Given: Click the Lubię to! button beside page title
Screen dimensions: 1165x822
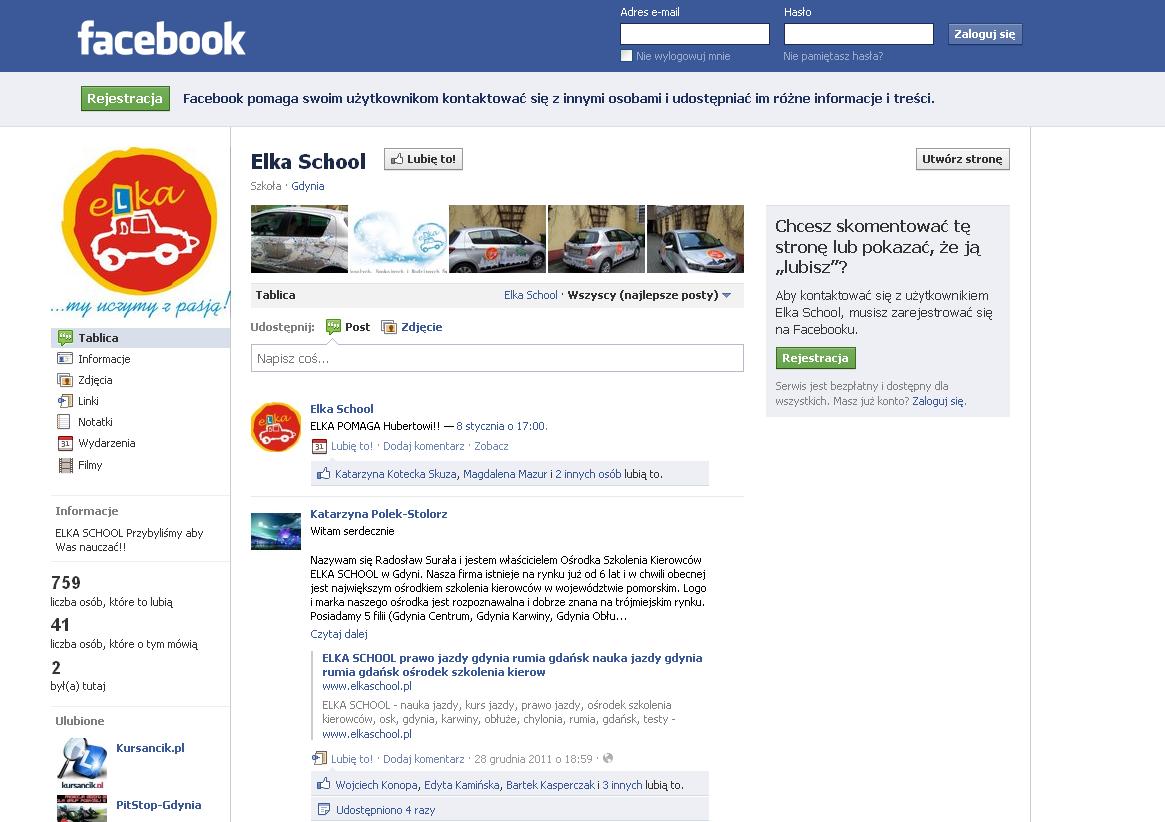Looking at the screenshot, I should [x=424, y=159].
